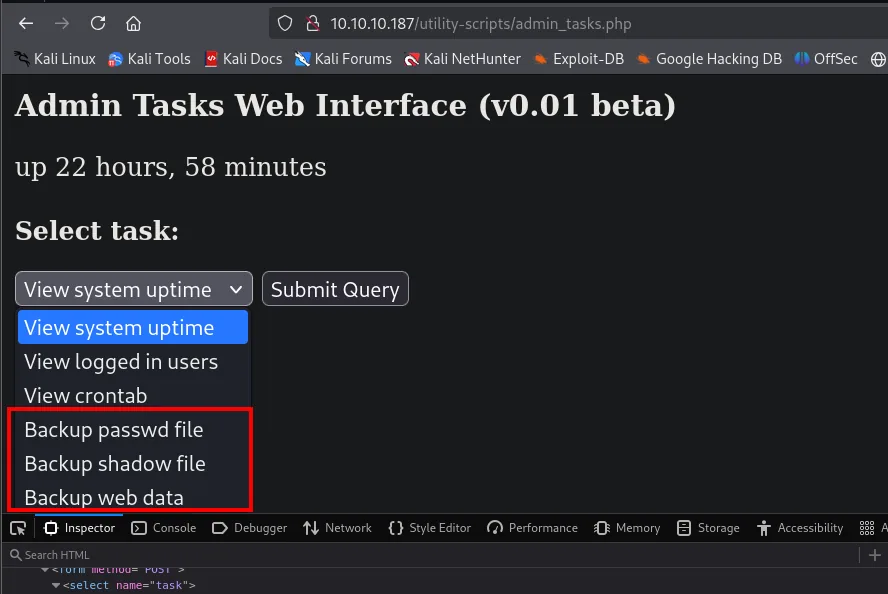Show insecure connection padlock info

tap(313, 24)
